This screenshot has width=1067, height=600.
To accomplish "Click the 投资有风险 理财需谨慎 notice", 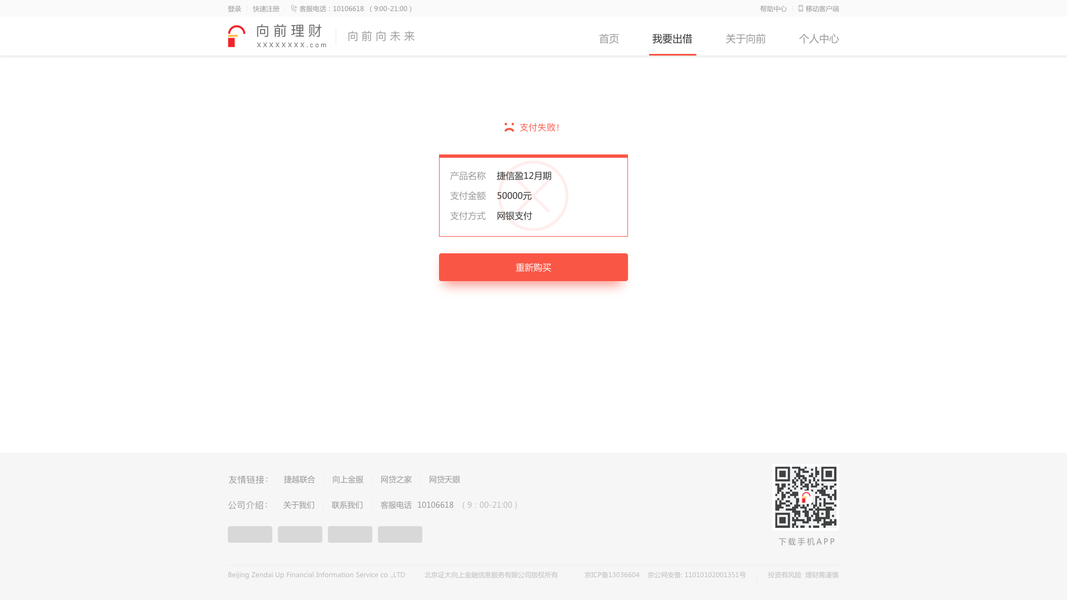I will 803,575.
